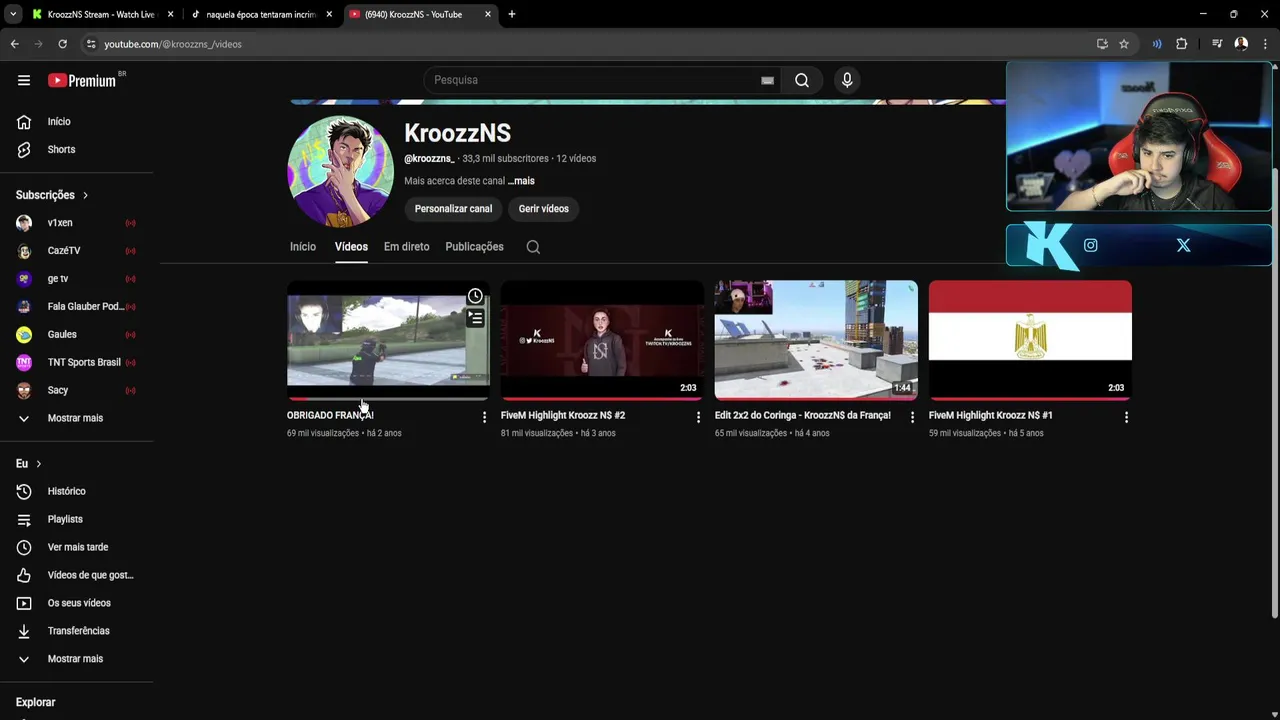Click the Chrome address bar URL
The width and height of the screenshot is (1280, 720).
coord(173,44)
